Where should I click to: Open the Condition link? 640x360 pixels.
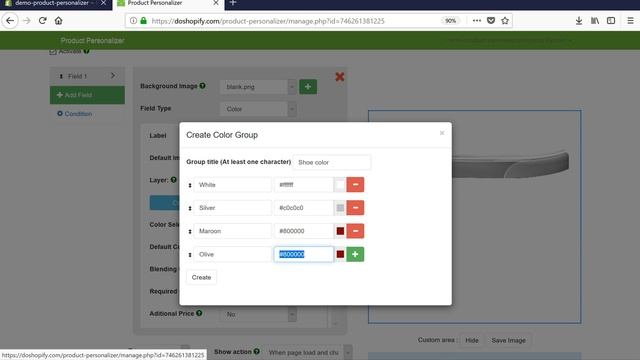coord(75,113)
